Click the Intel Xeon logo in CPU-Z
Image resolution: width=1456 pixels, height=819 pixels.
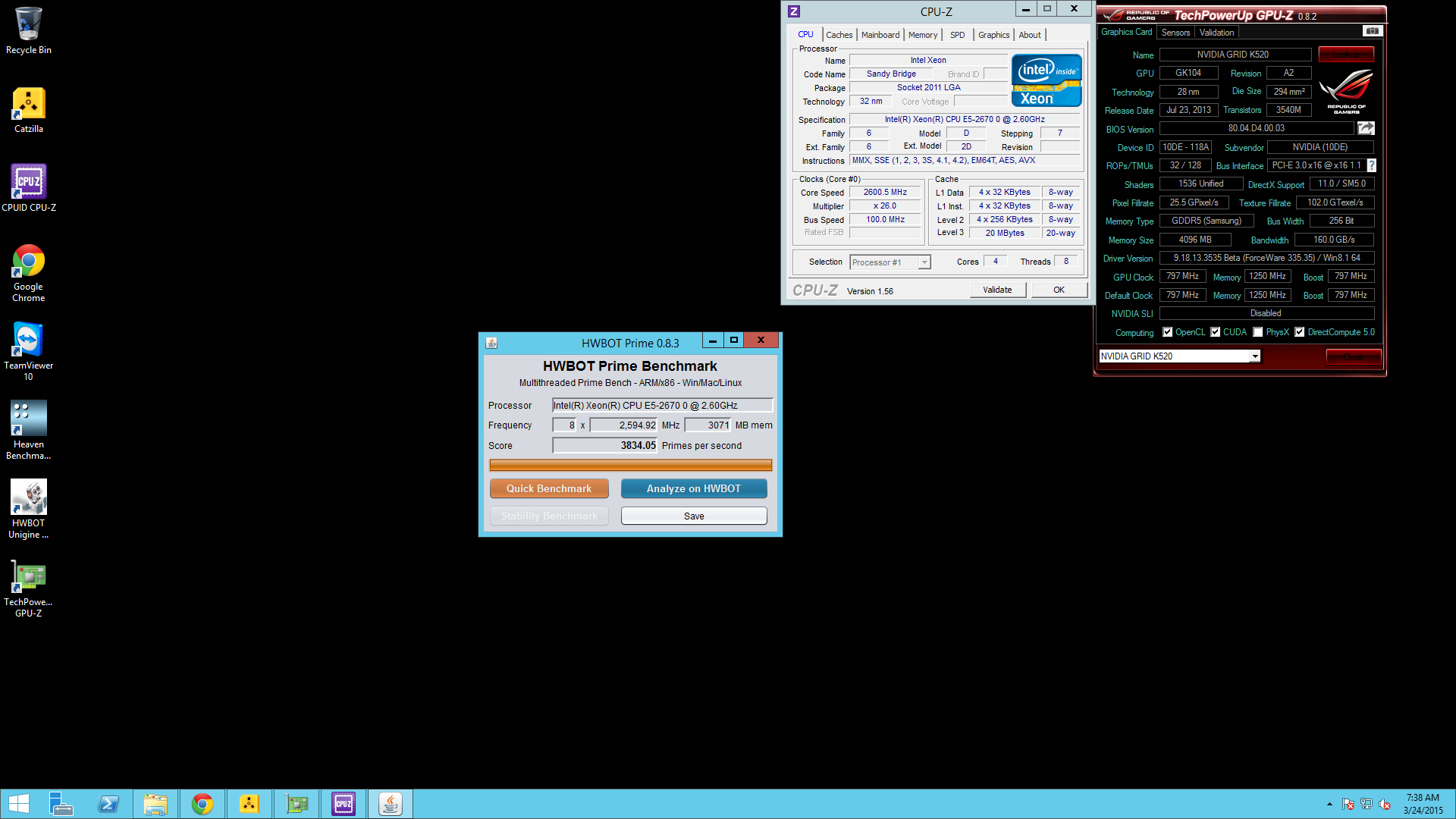(x=1046, y=80)
